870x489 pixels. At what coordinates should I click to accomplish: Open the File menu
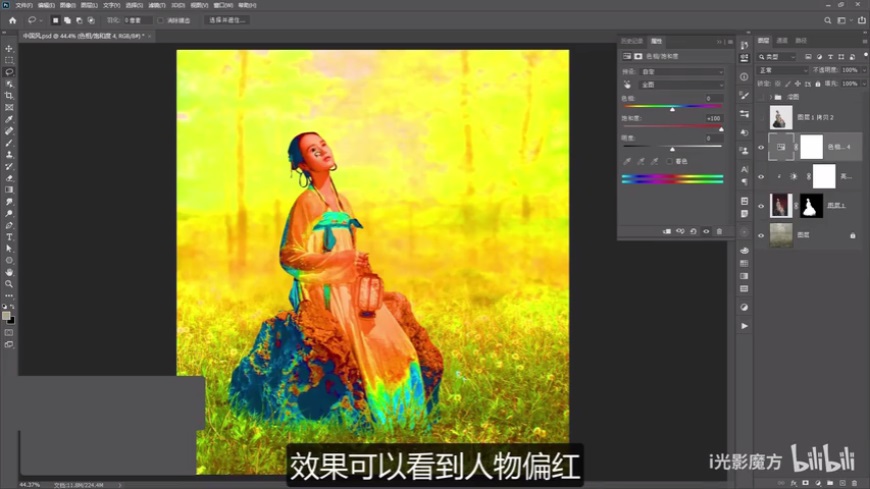click(x=24, y=5)
